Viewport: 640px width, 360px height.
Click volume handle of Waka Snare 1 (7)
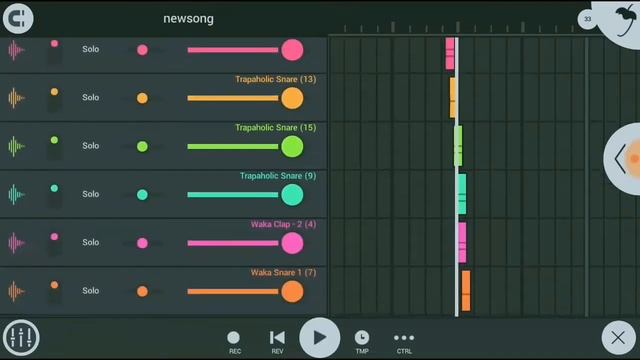click(x=292, y=291)
